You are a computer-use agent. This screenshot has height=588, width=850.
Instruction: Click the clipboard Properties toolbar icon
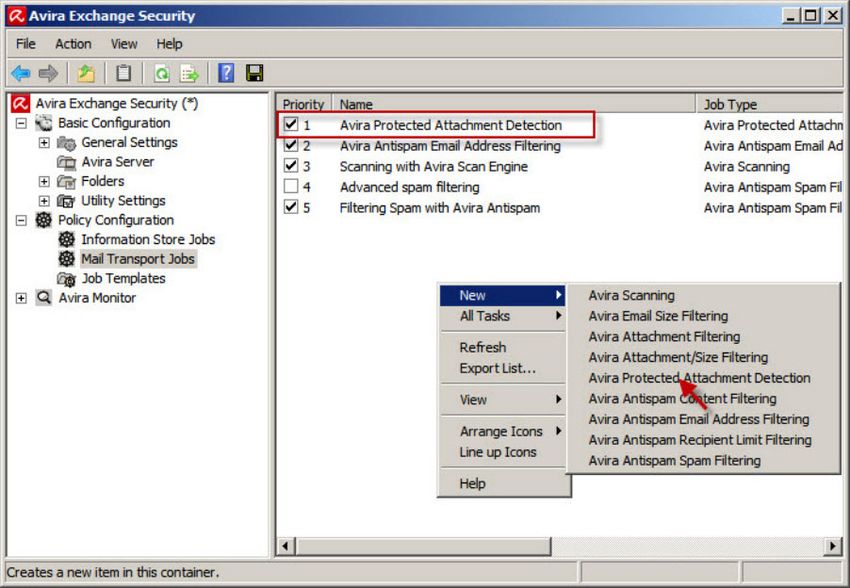point(124,73)
